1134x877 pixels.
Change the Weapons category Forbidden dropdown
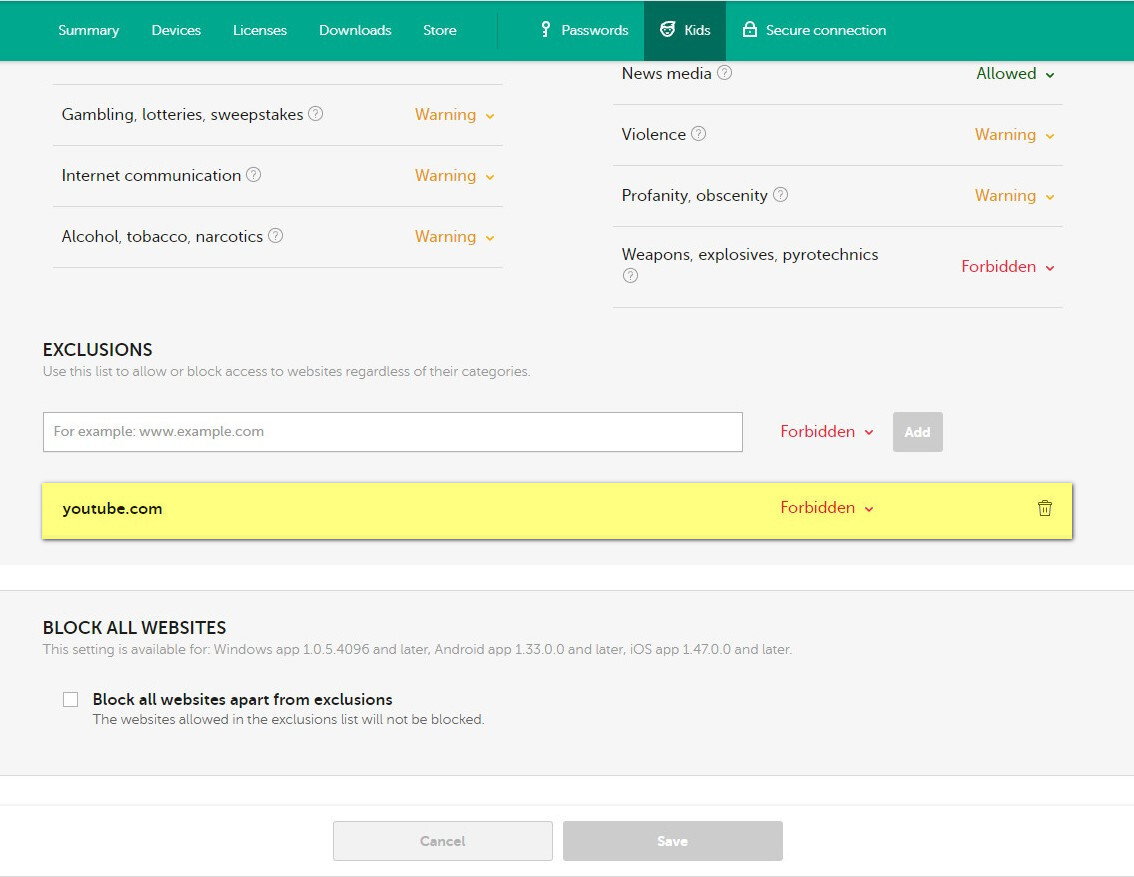[1008, 267]
